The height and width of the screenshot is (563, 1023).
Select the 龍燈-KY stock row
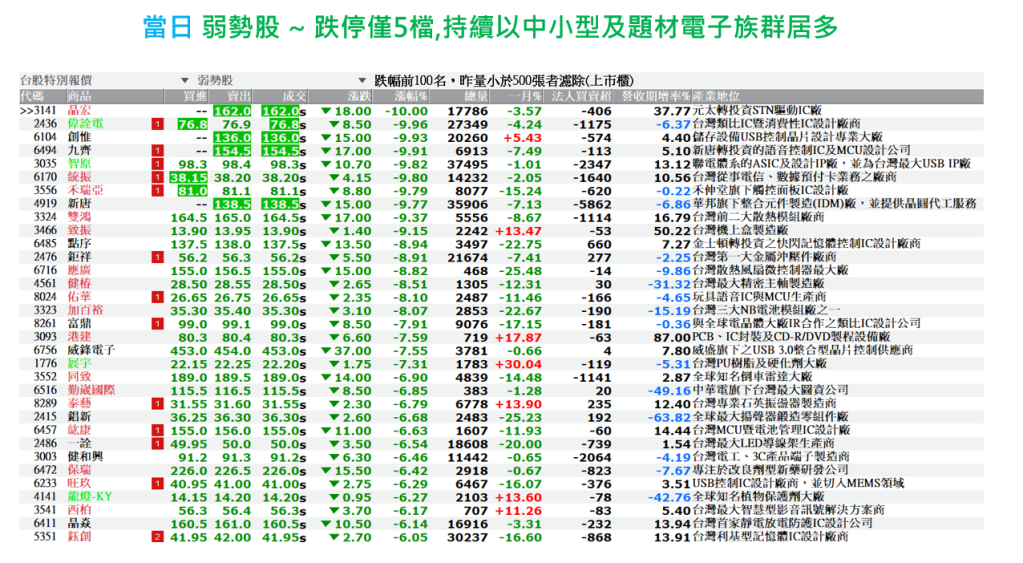[x=90, y=497]
